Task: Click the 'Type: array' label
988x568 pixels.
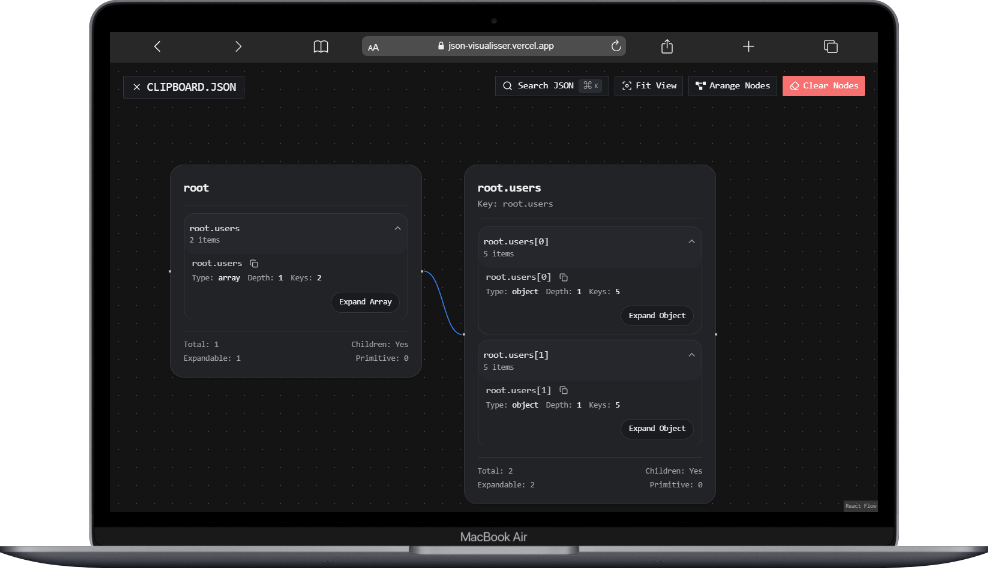Action: click(x=216, y=278)
